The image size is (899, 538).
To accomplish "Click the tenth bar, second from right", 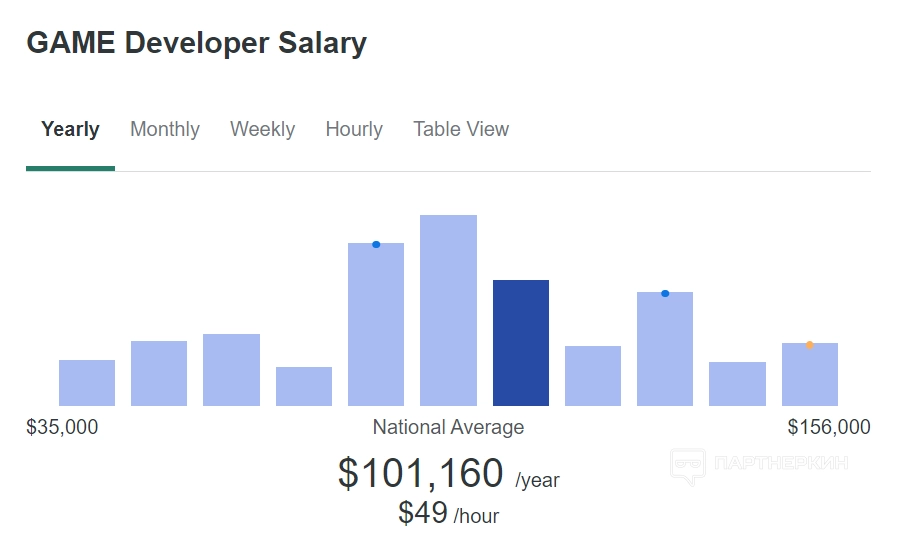I will point(737,384).
